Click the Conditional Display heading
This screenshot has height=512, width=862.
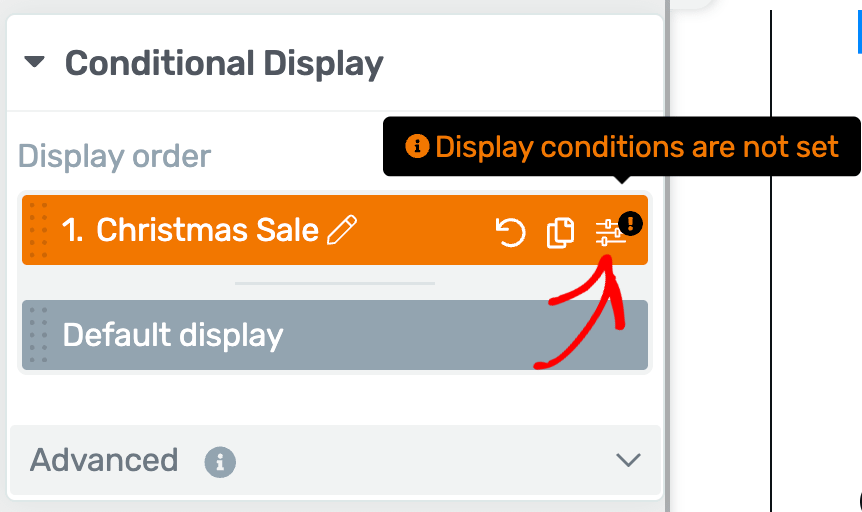[x=224, y=64]
